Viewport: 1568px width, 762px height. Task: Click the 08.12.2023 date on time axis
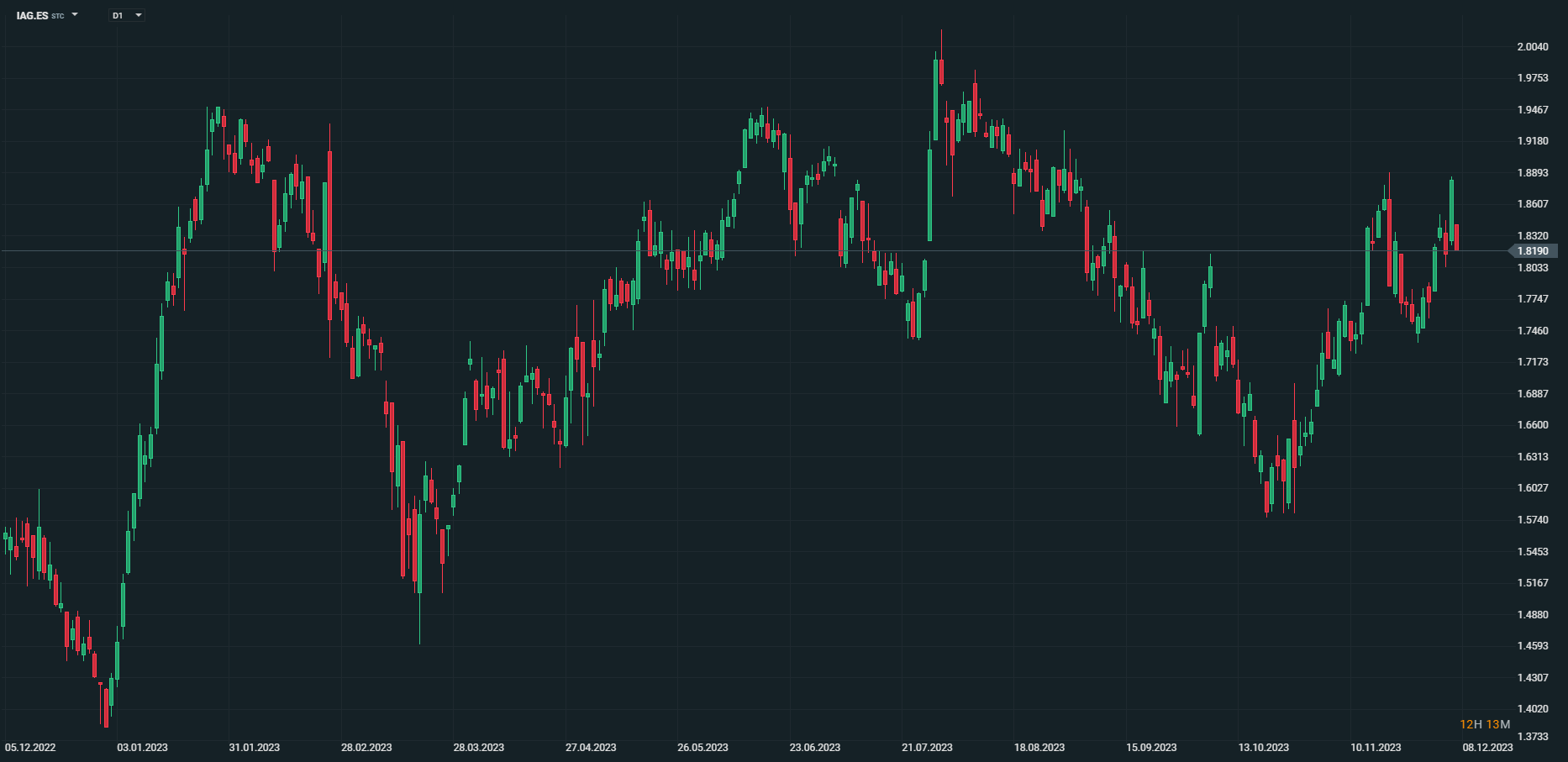click(1487, 748)
